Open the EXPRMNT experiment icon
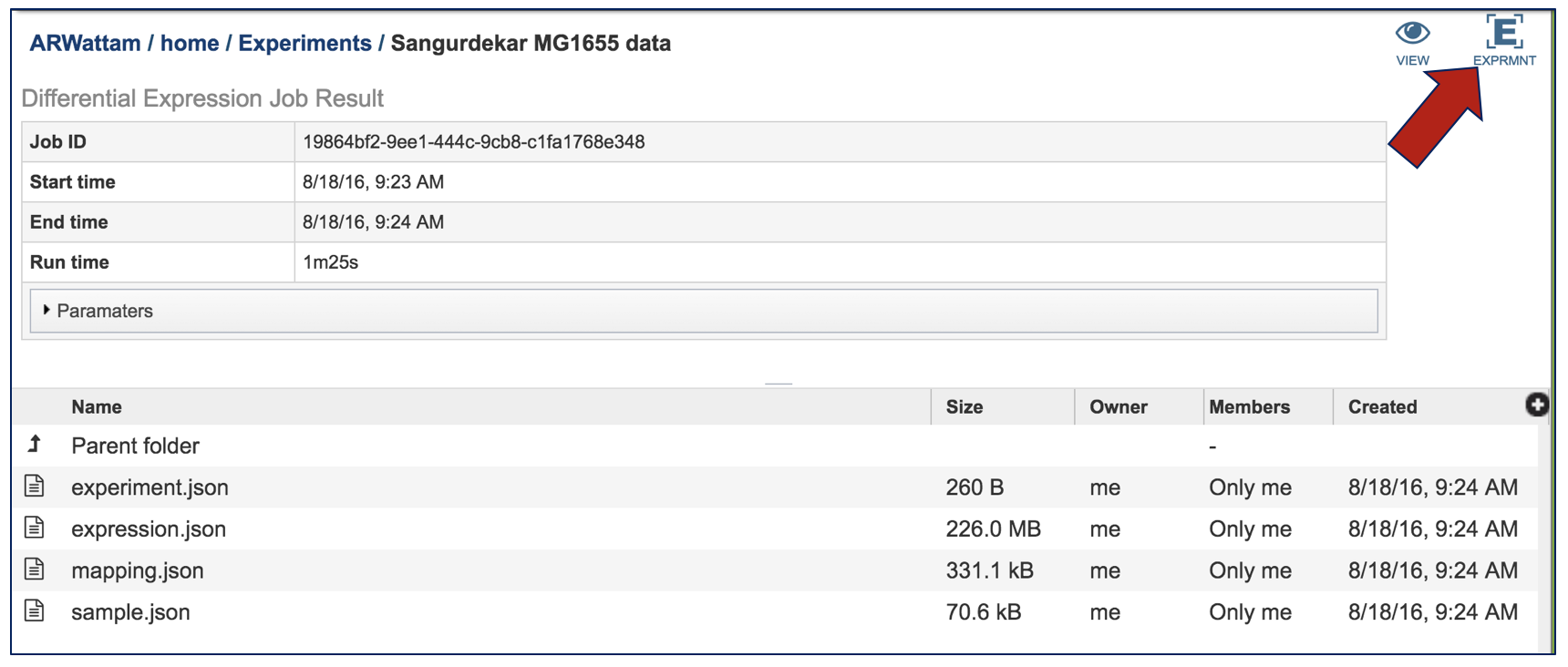 tap(1503, 33)
